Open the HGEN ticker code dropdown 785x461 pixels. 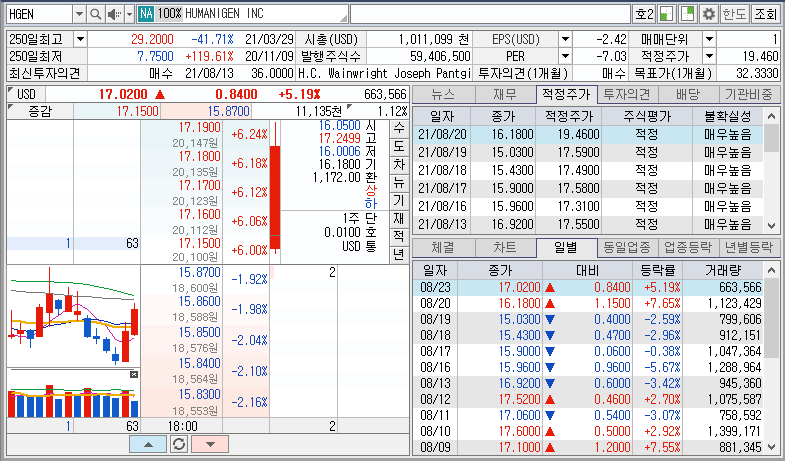(x=79, y=14)
